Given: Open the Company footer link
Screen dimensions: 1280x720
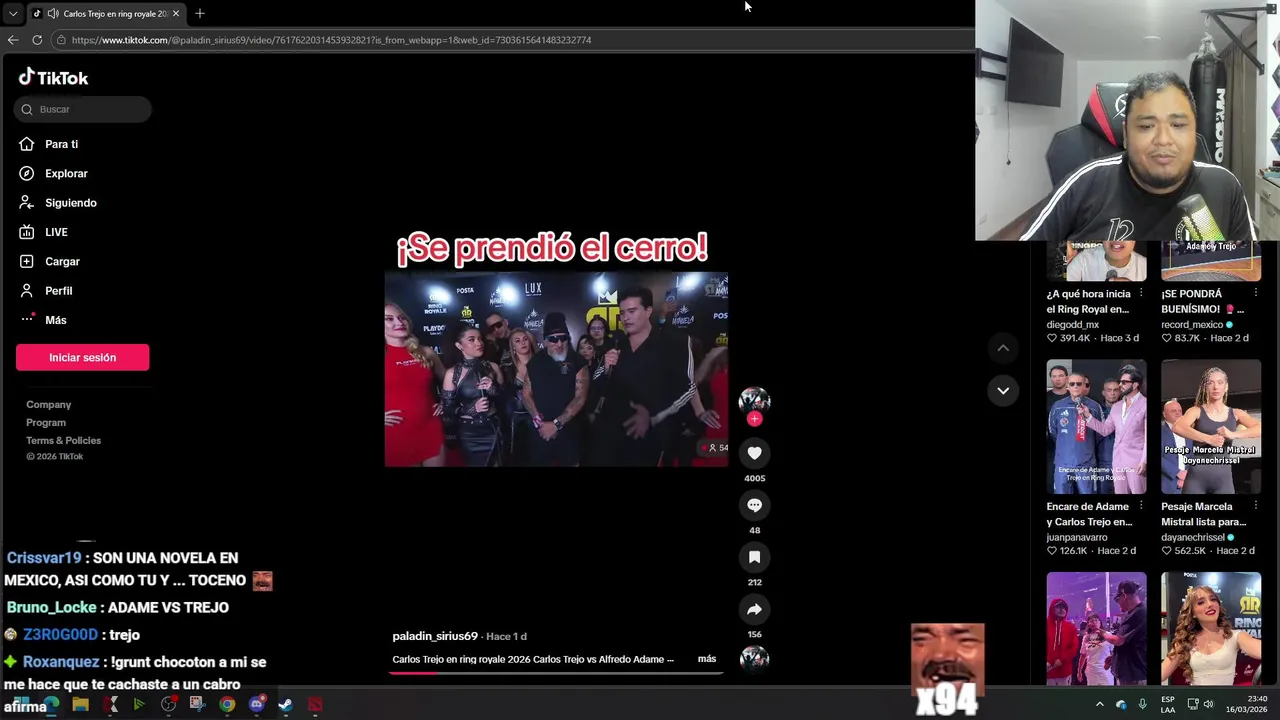Looking at the screenshot, I should [x=48, y=405].
